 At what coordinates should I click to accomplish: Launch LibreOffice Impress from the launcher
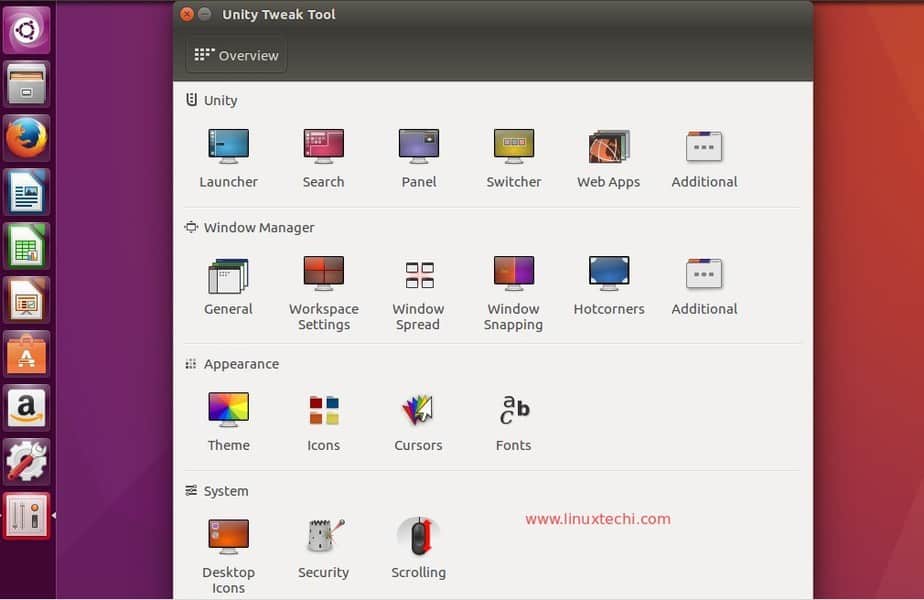27,300
